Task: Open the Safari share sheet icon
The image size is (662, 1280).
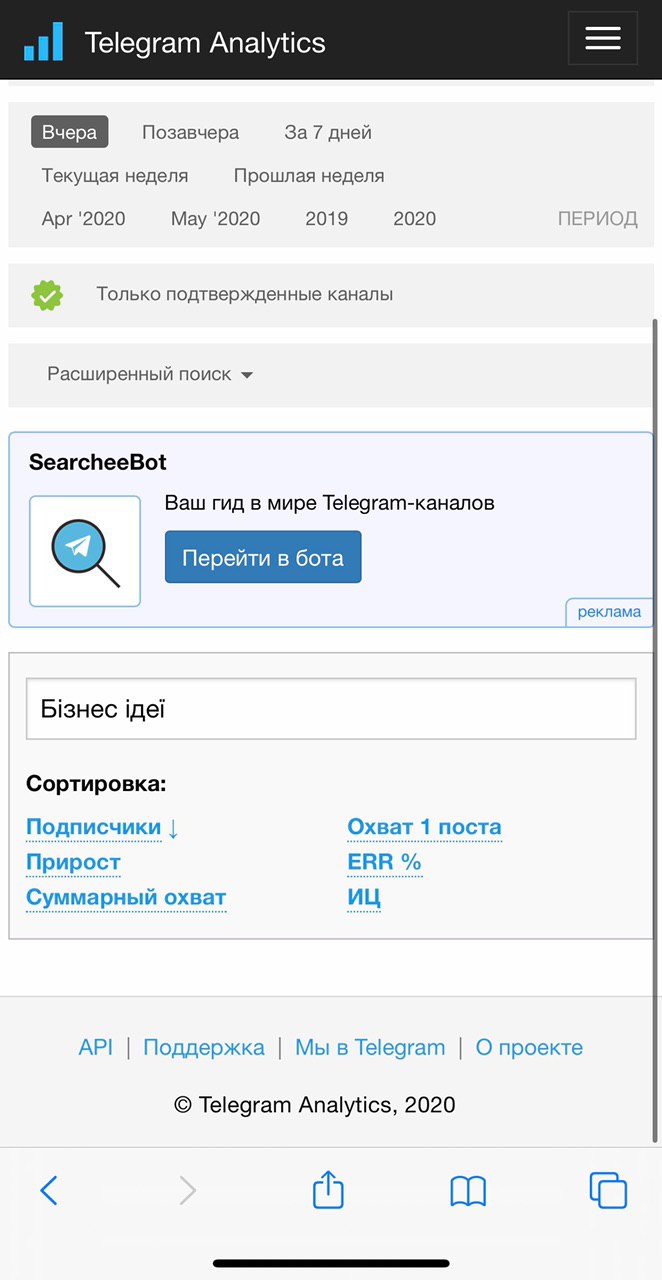Action: pyautogui.click(x=328, y=1189)
